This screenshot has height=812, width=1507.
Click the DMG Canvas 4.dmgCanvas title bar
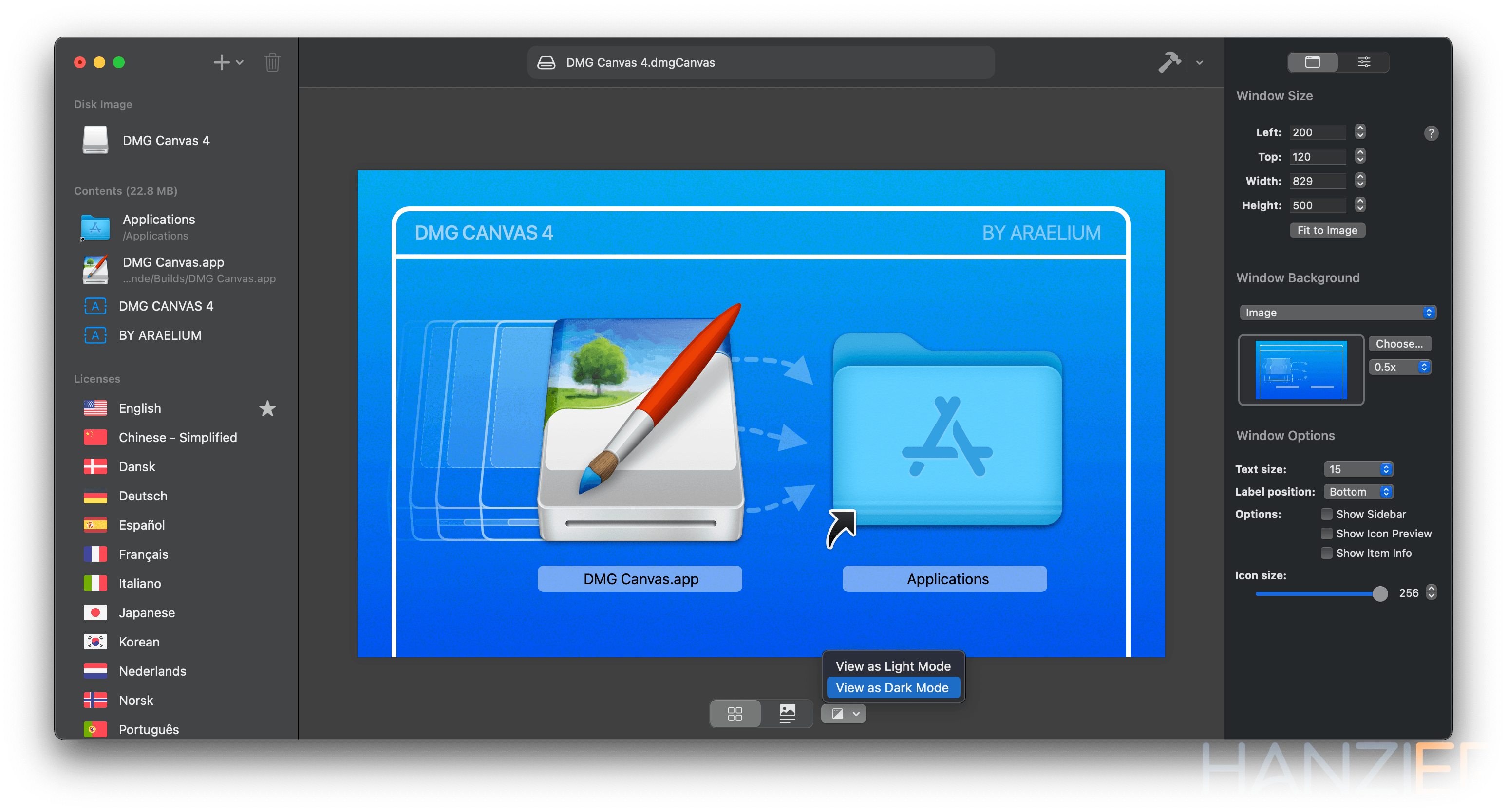tap(760, 62)
